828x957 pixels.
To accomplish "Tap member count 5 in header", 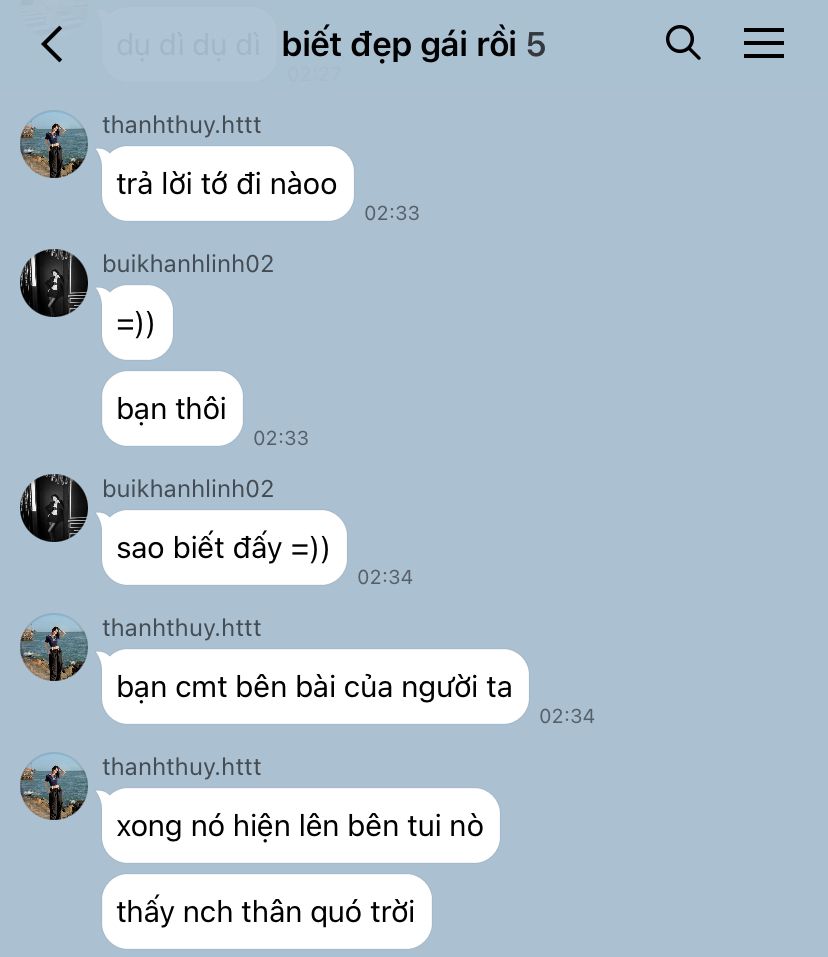I will click(x=536, y=45).
